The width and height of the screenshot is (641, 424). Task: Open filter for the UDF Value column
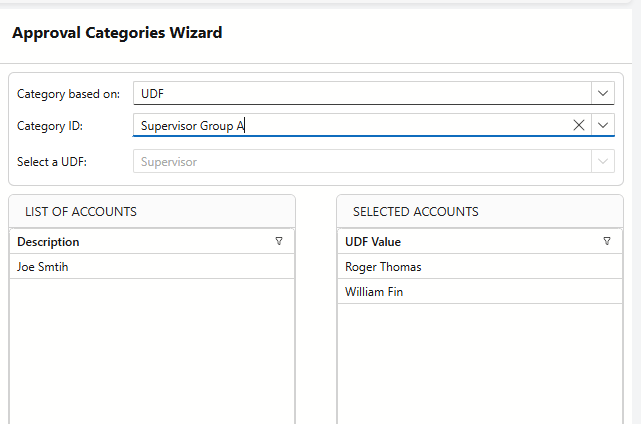pyautogui.click(x=607, y=241)
